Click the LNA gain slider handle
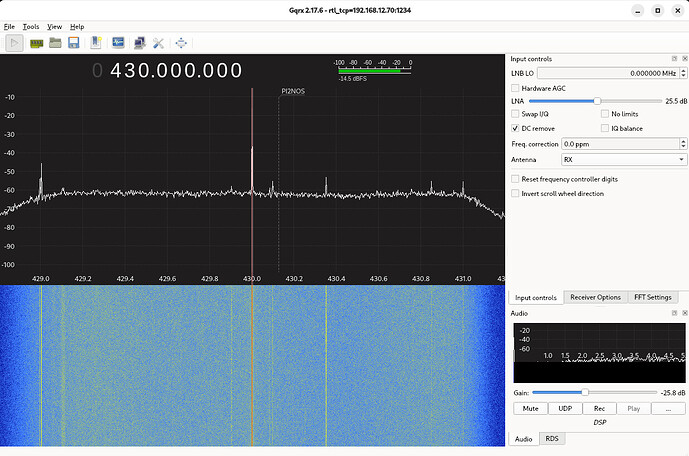The height and width of the screenshot is (456, 689). tap(597, 101)
